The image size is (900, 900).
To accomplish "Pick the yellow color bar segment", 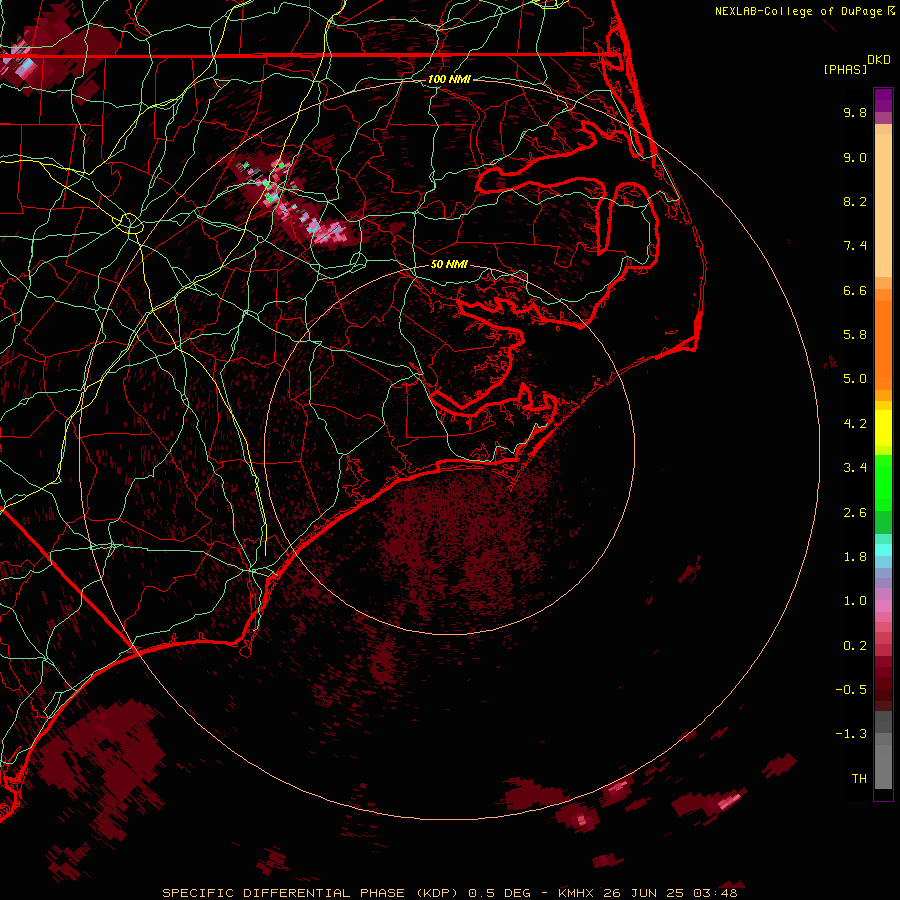I will pyautogui.click(x=883, y=428).
